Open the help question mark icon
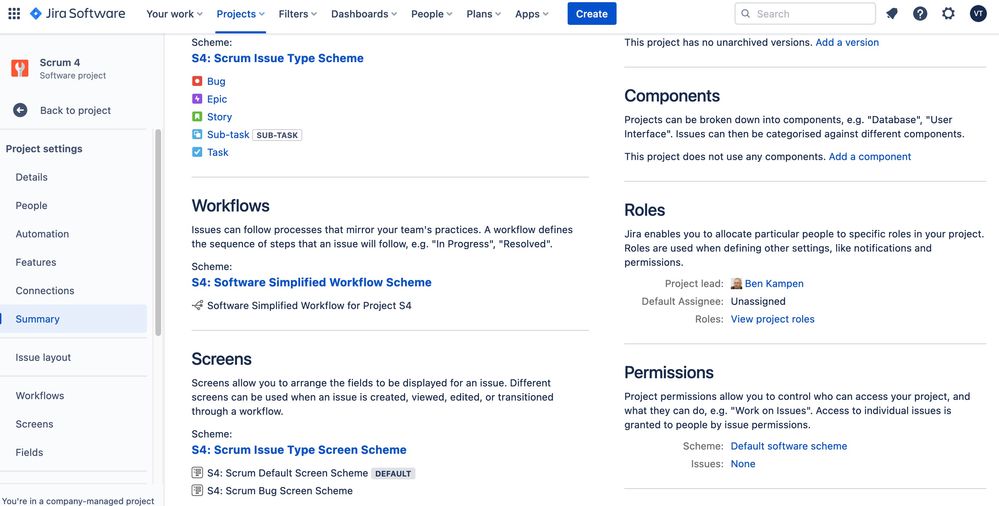Image resolution: width=999 pixels, height=506 pixels. tap(920, 13)
